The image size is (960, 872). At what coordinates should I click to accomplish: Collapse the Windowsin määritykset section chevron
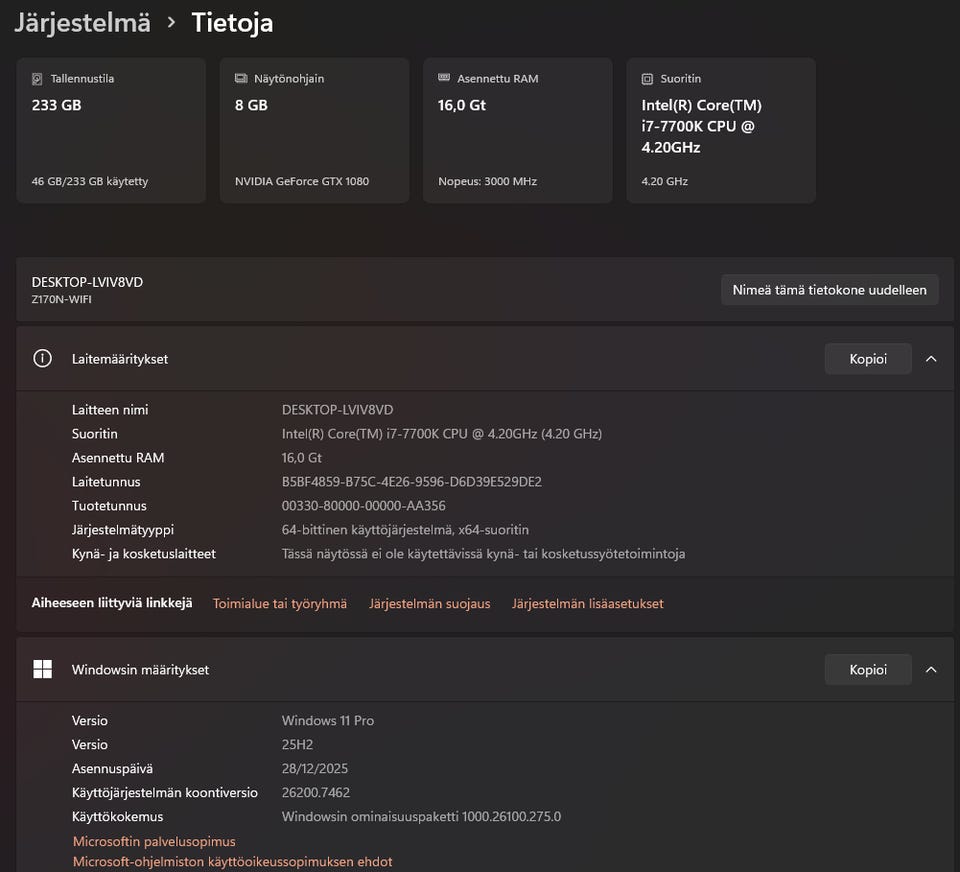(x=931, y=669)
